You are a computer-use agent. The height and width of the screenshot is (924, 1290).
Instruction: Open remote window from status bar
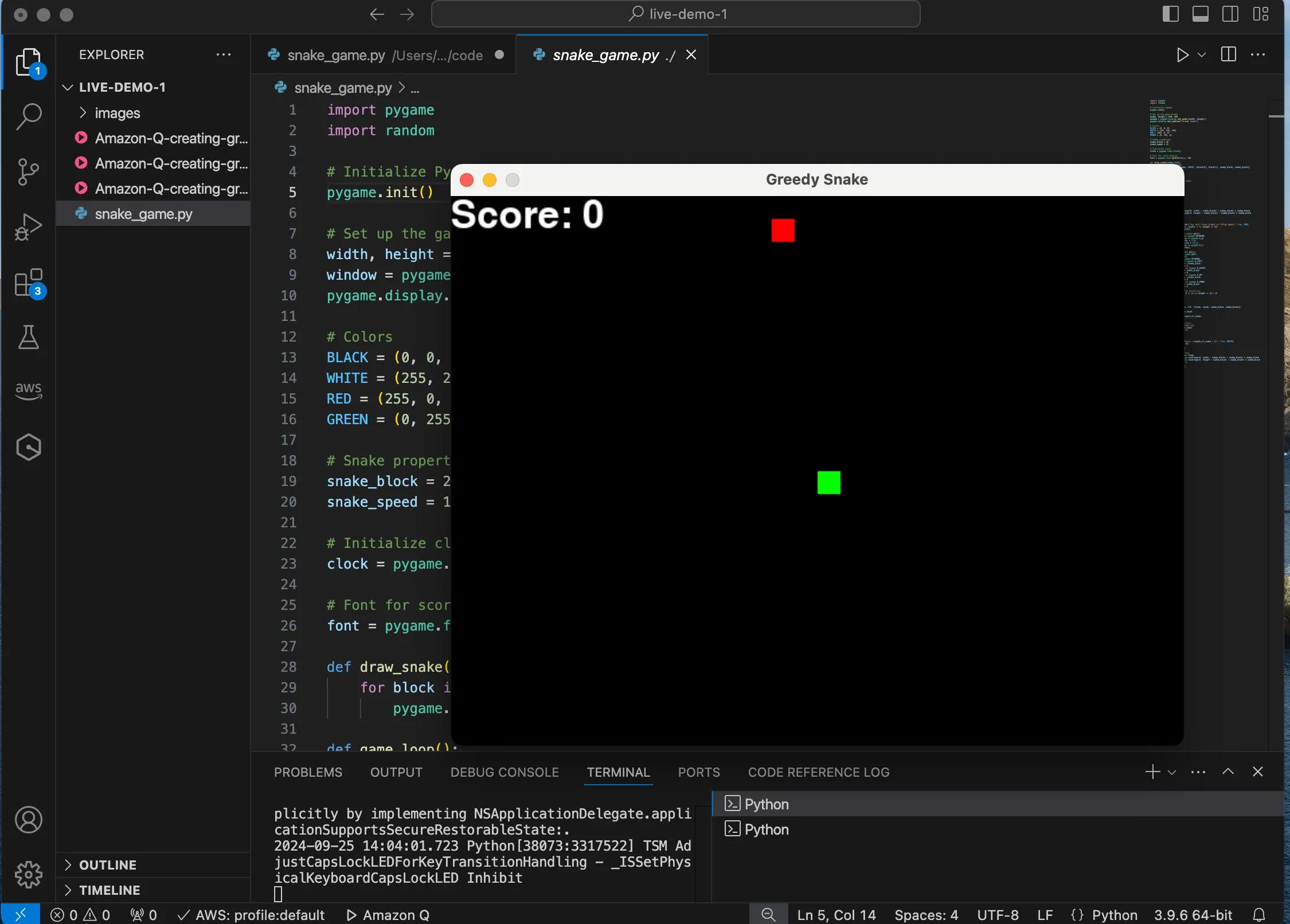click(21, 915)
